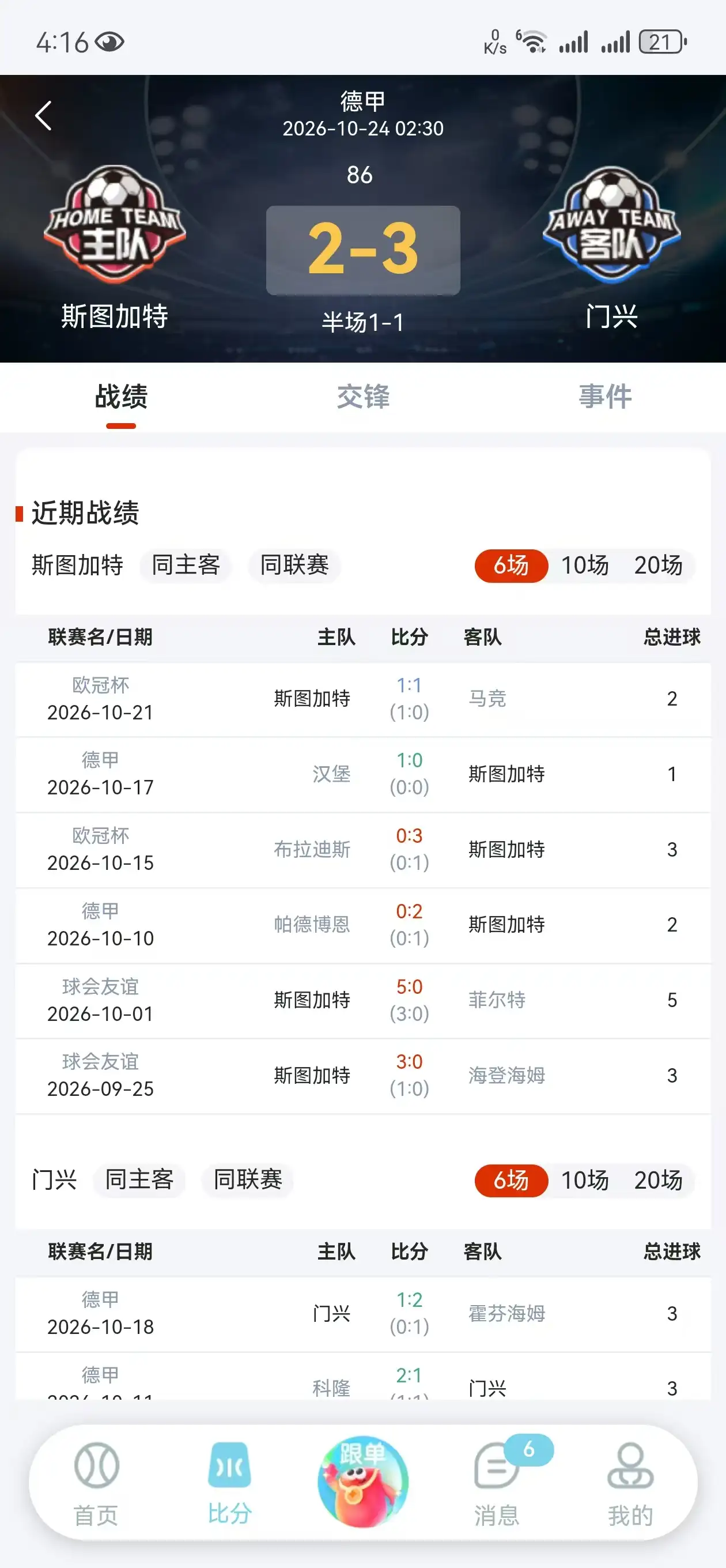The width and height of the screenshot is (726, 1568).
Task: Tap home team name 斯图加特 in header
Action: click(x=115, y=317)
